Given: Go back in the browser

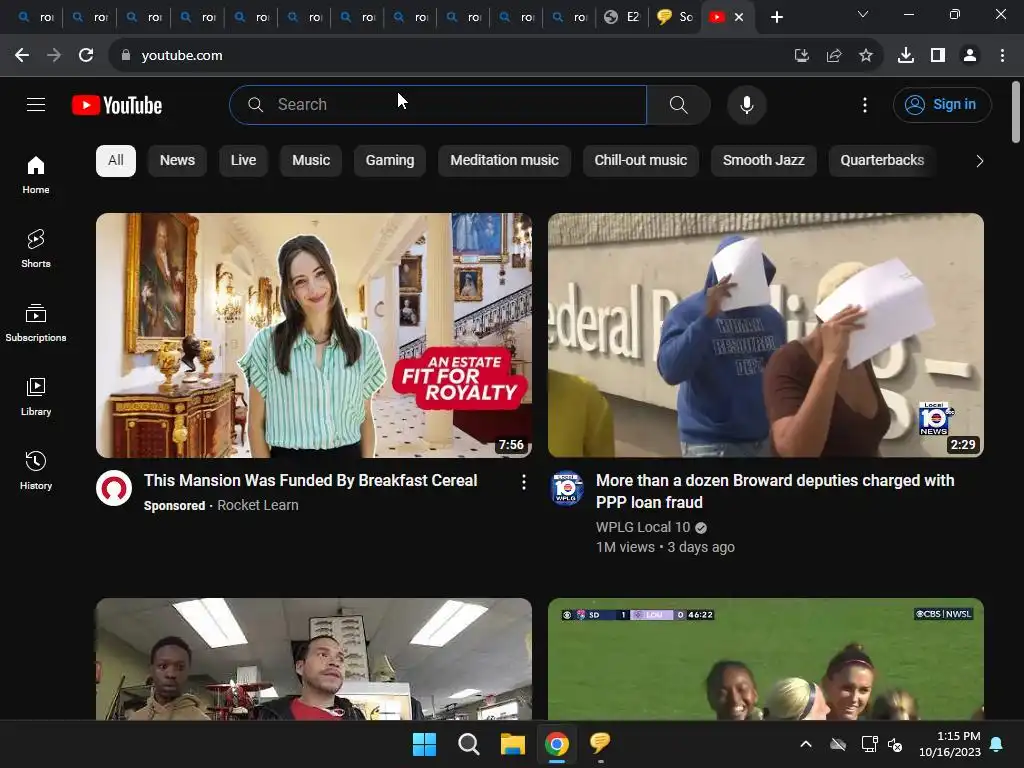Looking at the screenshot, I should tap(22, 56).
